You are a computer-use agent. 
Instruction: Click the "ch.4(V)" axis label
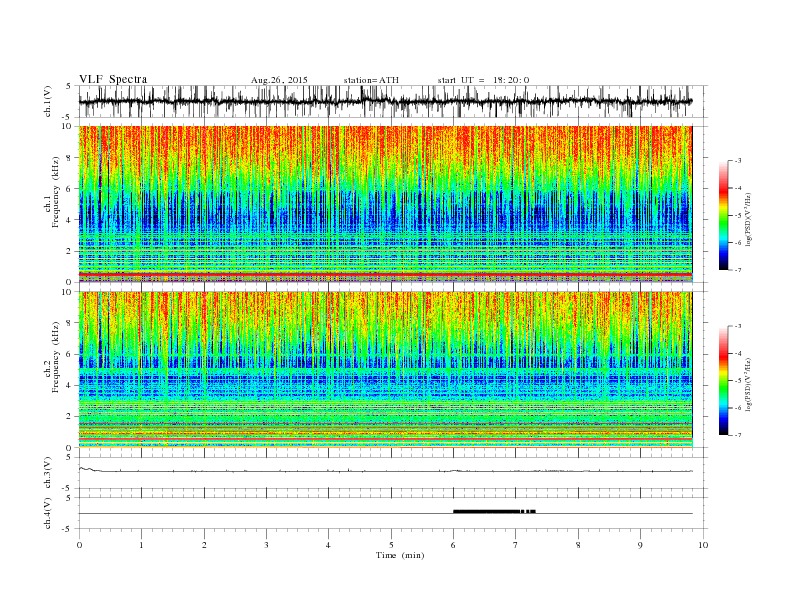pyautogui.click(x=48, y=513)
